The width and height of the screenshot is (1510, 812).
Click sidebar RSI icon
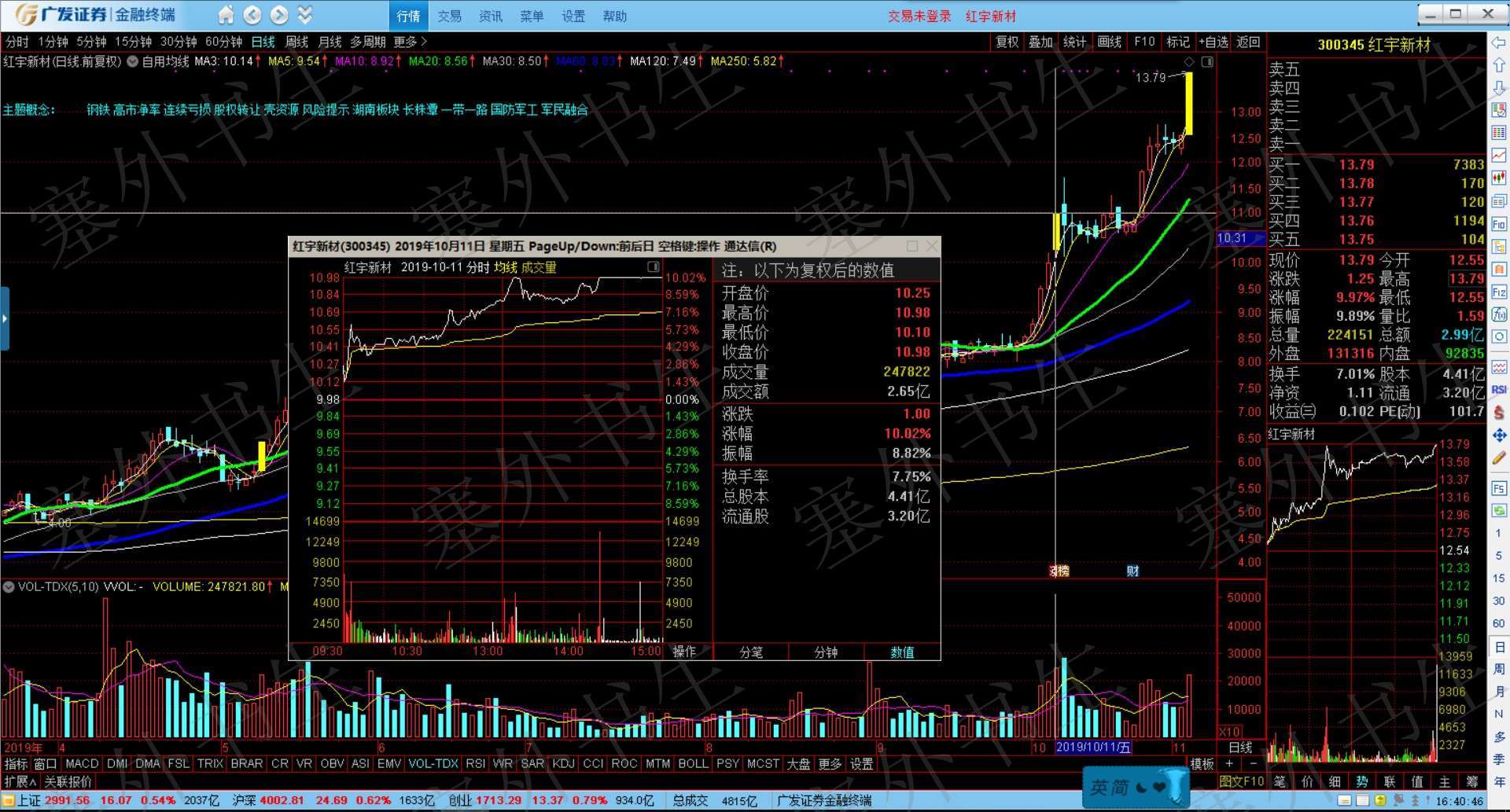coord(1499,389)
